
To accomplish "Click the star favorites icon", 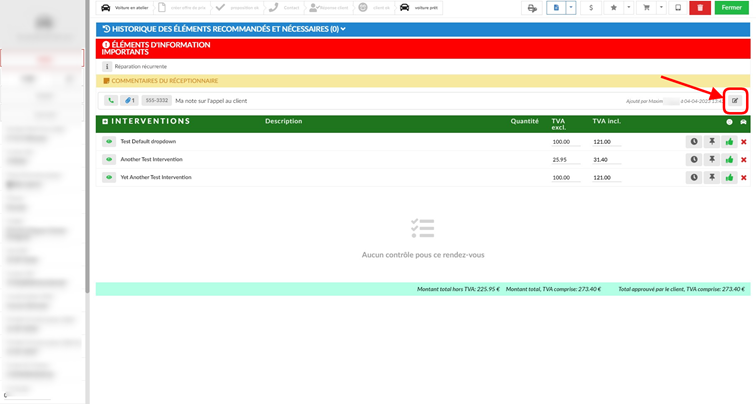I will (613, 8).
